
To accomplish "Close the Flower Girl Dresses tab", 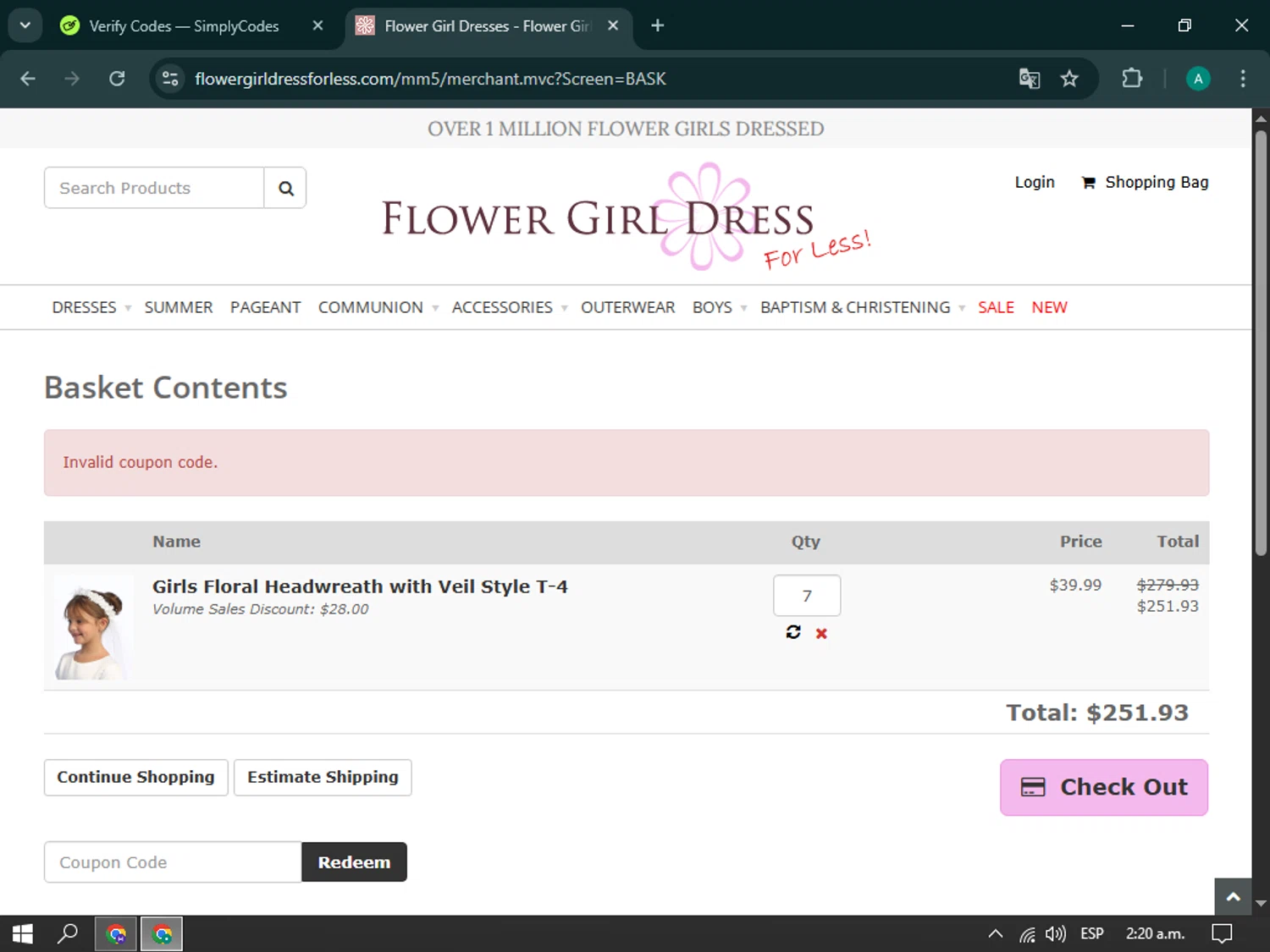I will point(613,25).
